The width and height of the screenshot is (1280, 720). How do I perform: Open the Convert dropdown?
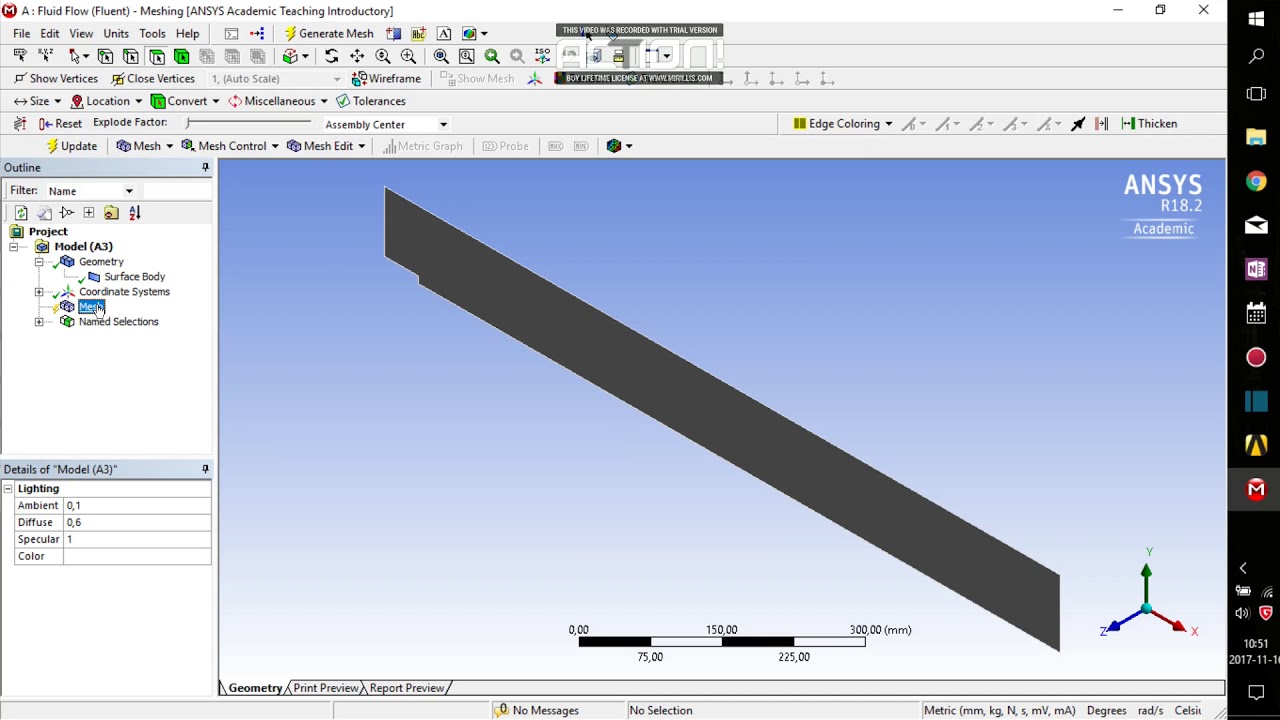click(185, 101)
